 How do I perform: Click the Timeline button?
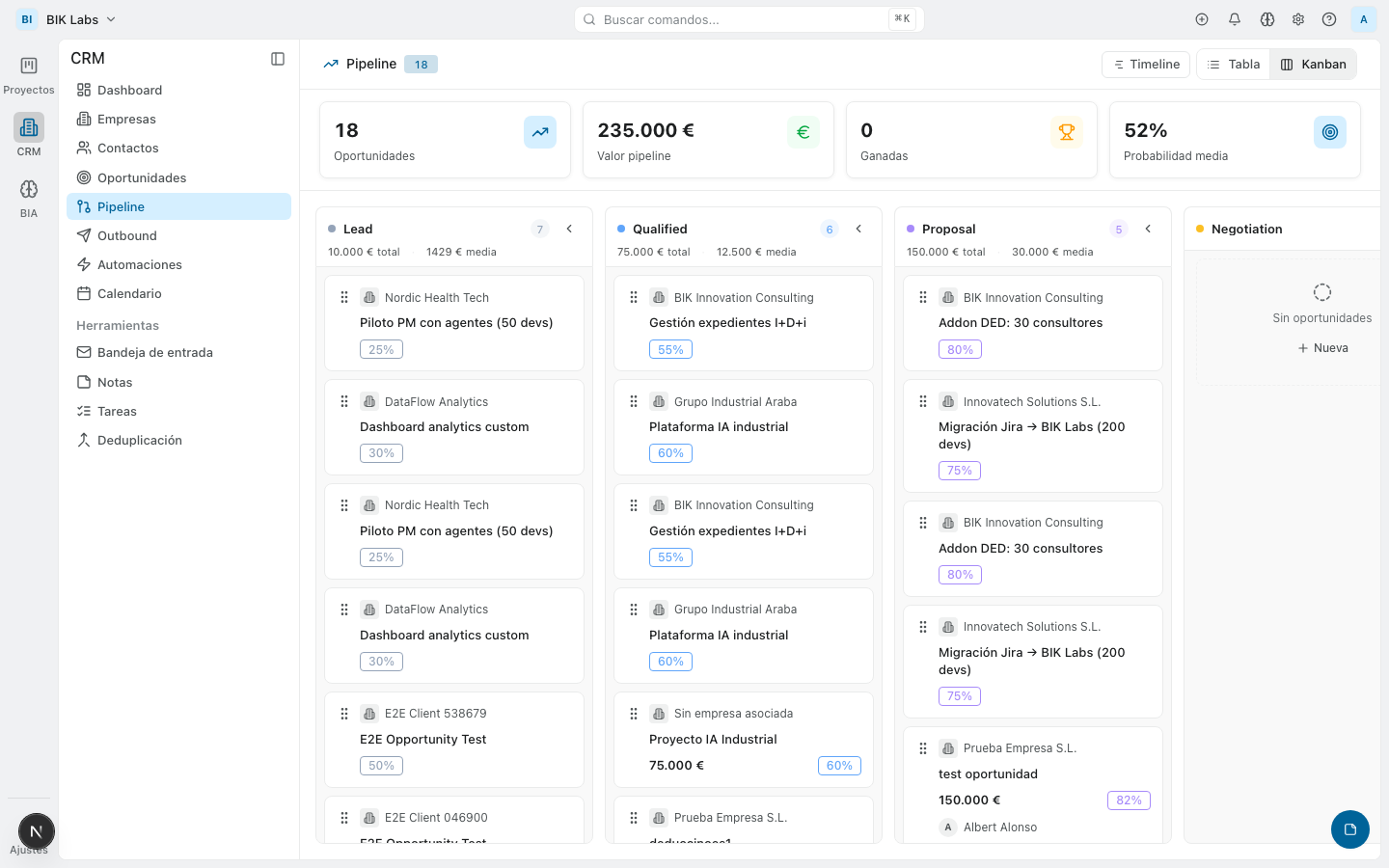pyautogui.click(x=1146, y=65)
